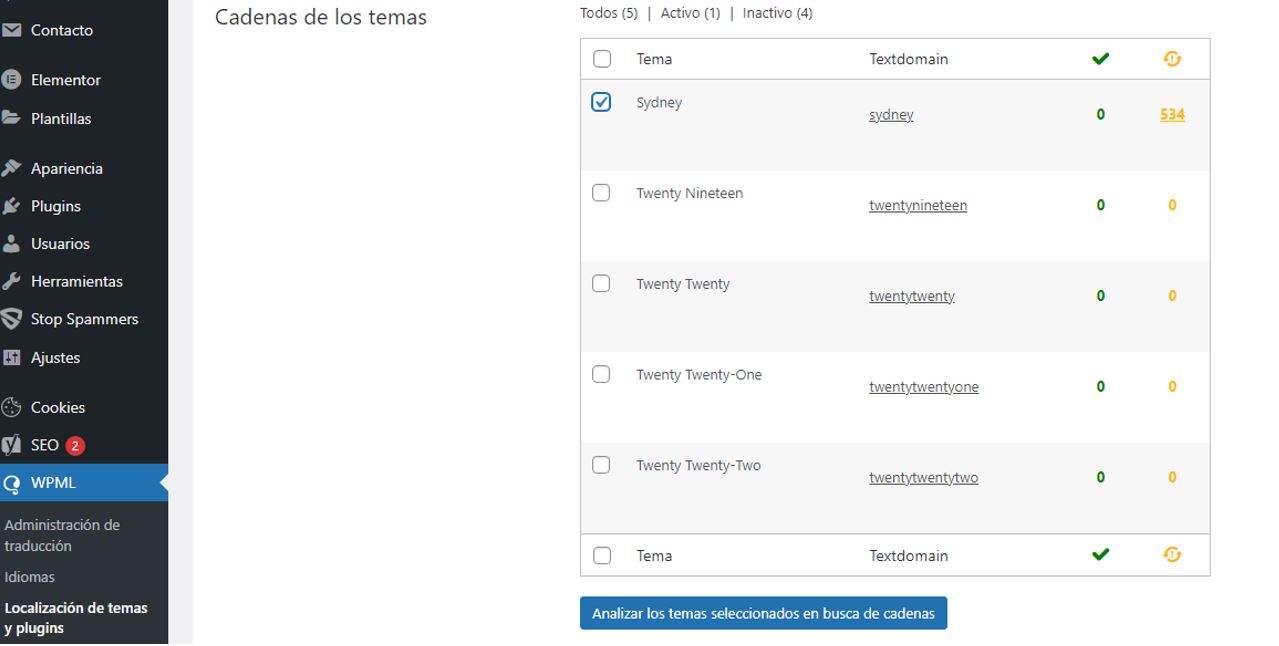Filter themes by Activo (1)
The width and height of the screenshot is (1279, 646).
(690, 13)
